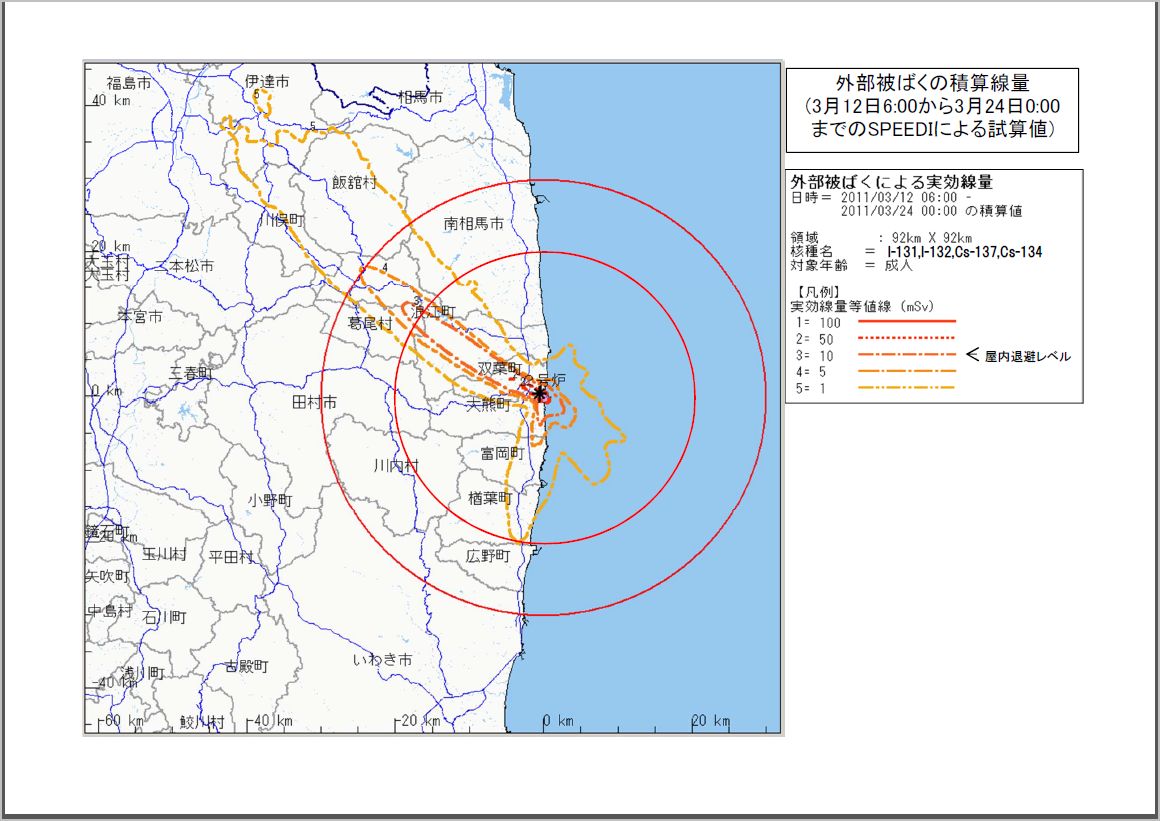Select the 【凡例】 legend heading

click(x=818, y=292)
